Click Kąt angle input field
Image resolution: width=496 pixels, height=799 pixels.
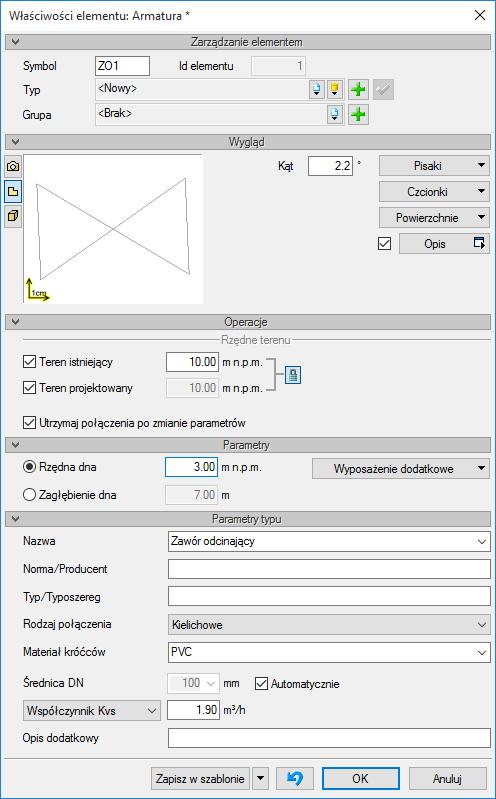click(330, 166)
